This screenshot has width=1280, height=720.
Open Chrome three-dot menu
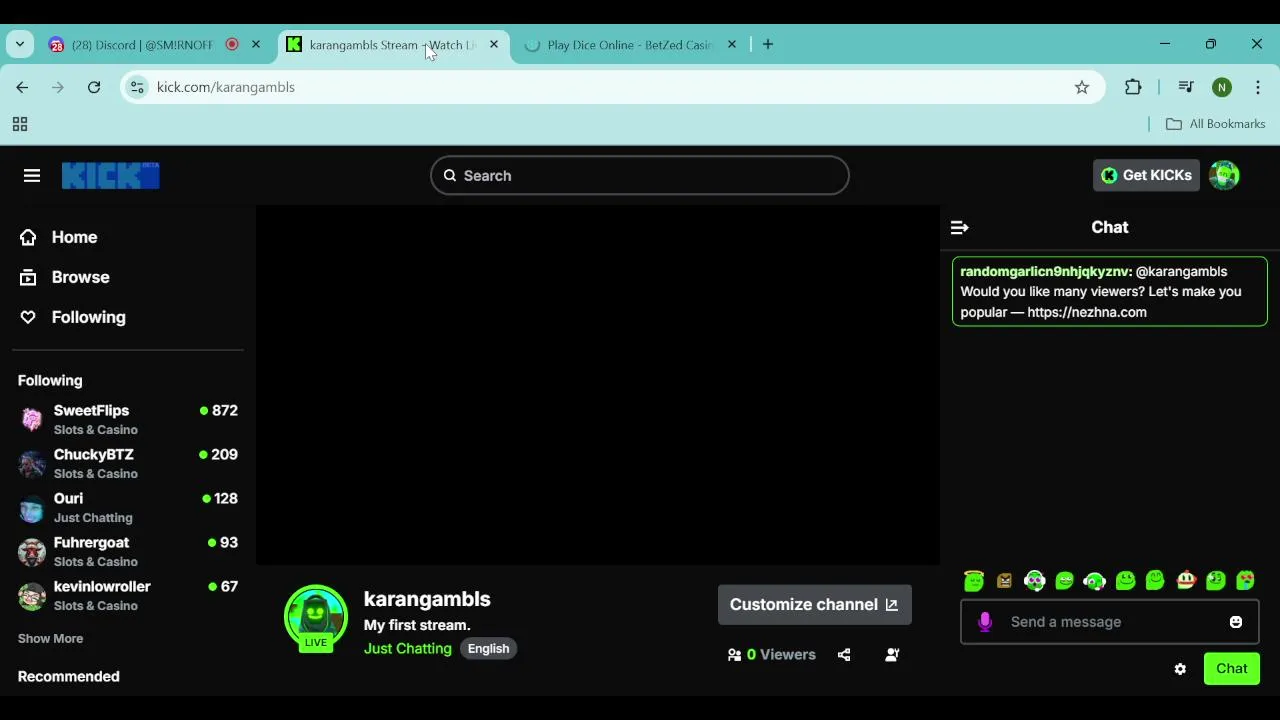point(1258,87)
